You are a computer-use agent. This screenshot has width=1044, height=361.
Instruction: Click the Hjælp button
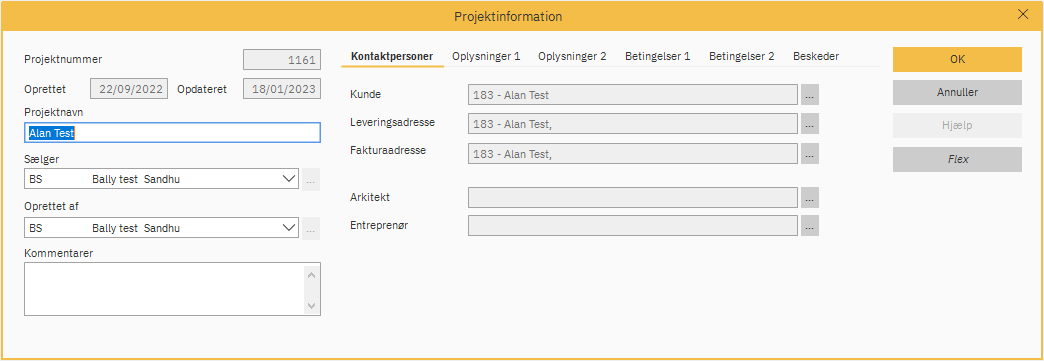957,126
